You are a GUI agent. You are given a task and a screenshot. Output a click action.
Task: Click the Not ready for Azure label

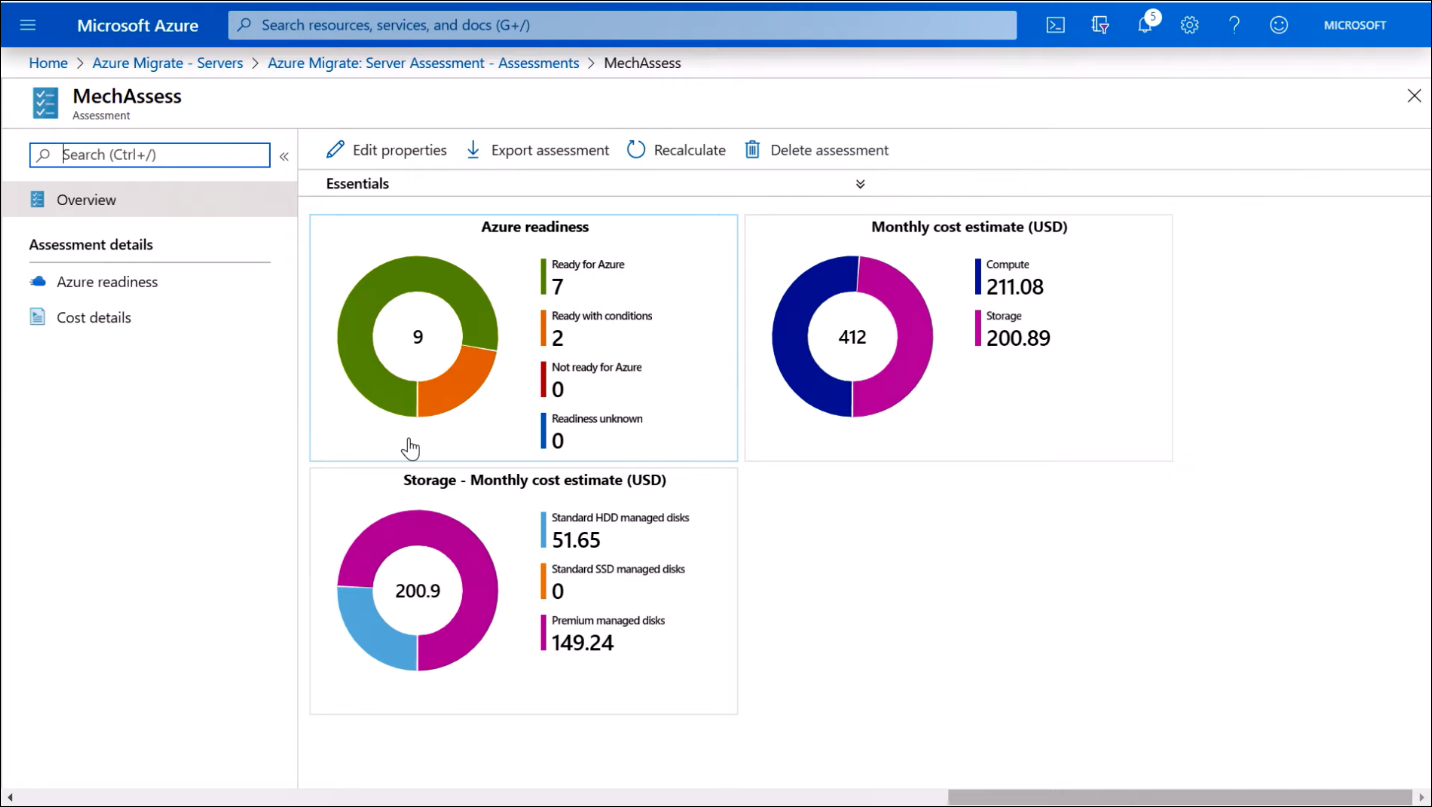(x=597, y=367)
